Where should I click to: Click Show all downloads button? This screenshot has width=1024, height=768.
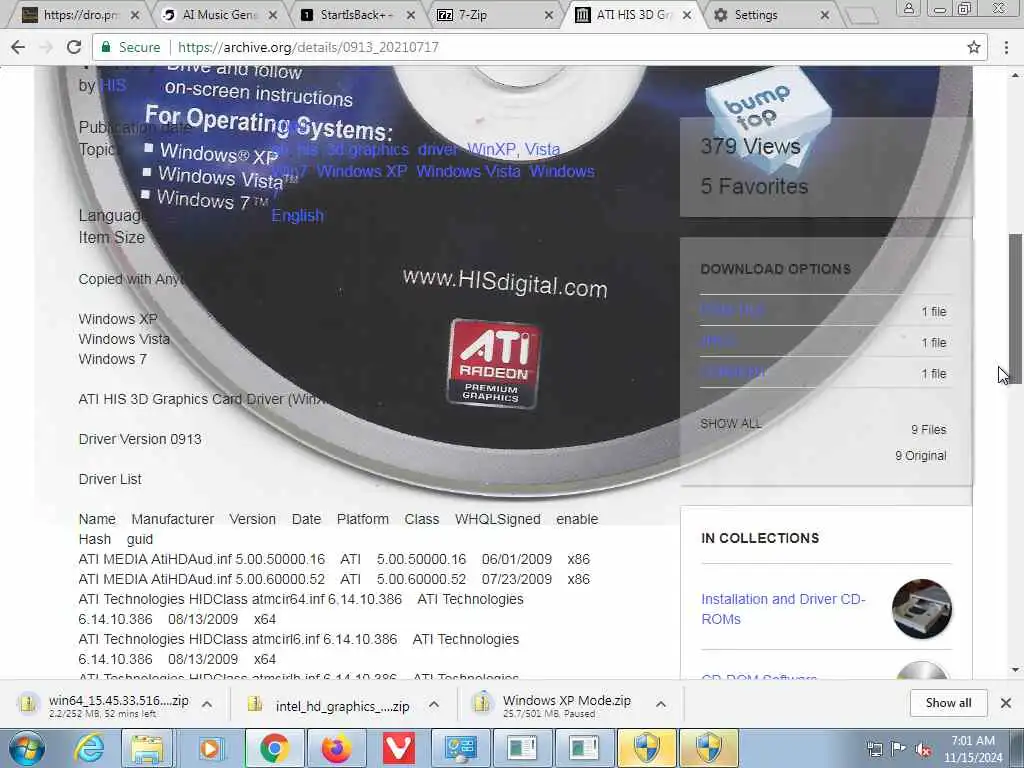948,703
